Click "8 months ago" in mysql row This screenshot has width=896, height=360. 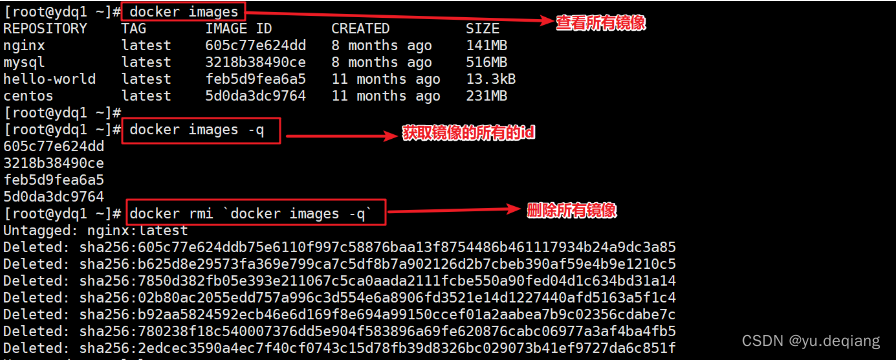(x=382, y=62)
